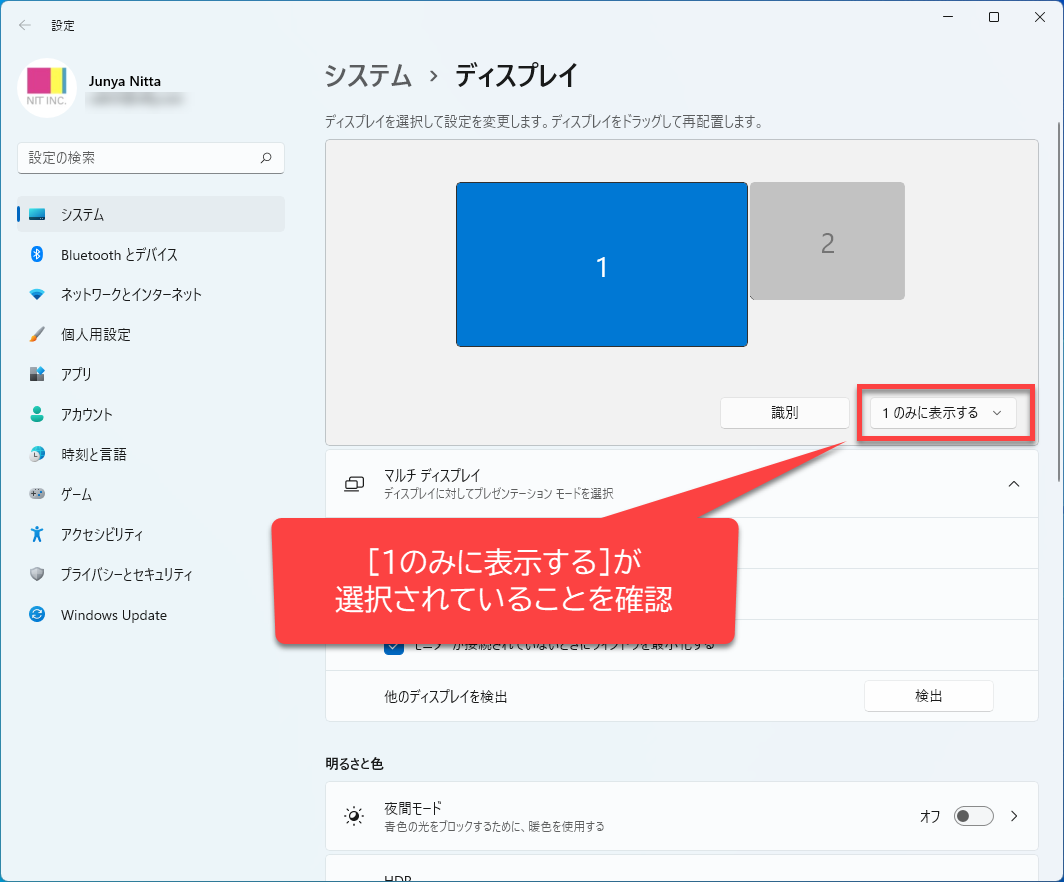Open the '1 のみに表示する' display mode dropdown

pyautogui.click(x=942, y=413)
